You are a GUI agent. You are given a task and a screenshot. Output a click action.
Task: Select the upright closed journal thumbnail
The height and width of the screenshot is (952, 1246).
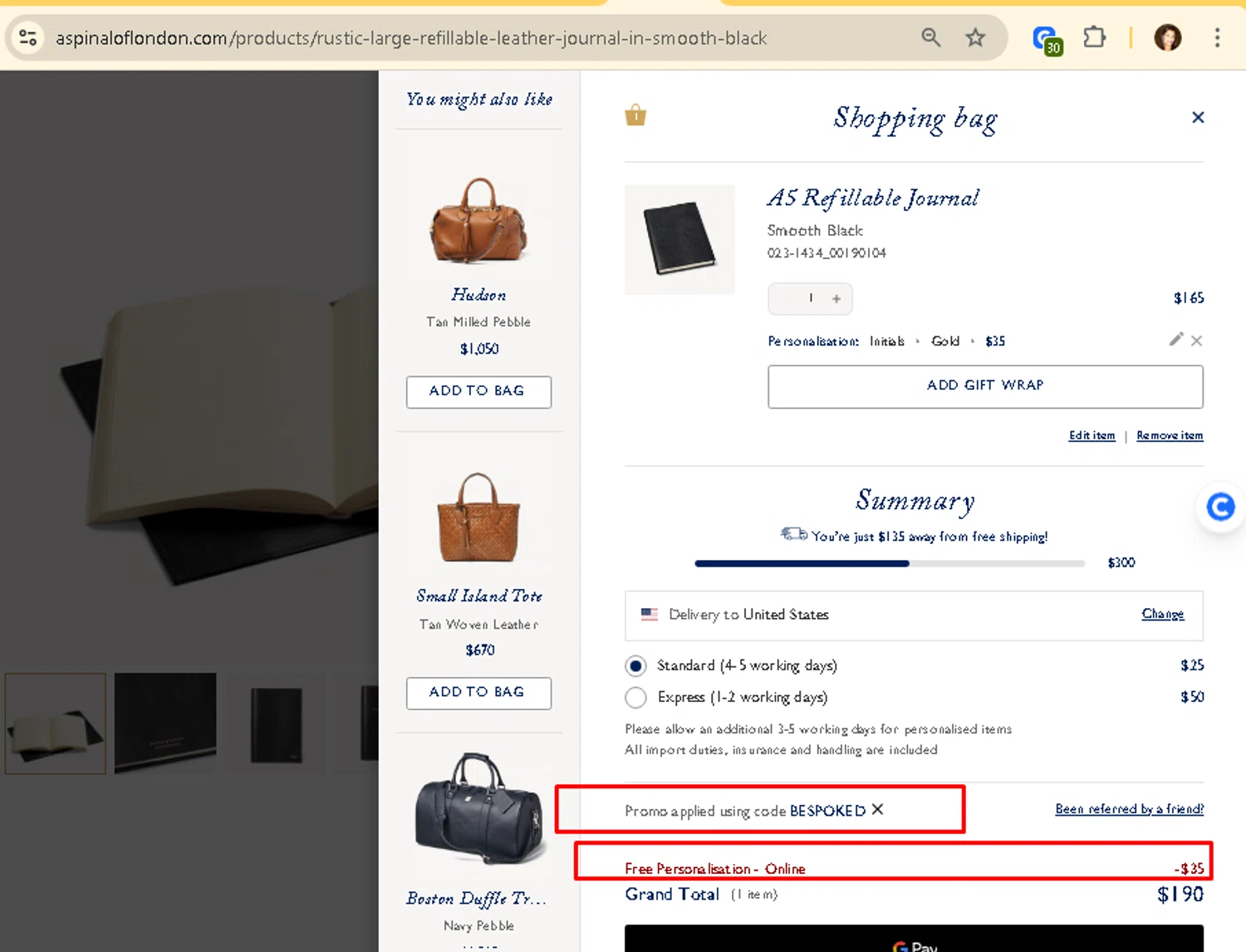coord(277,724)
